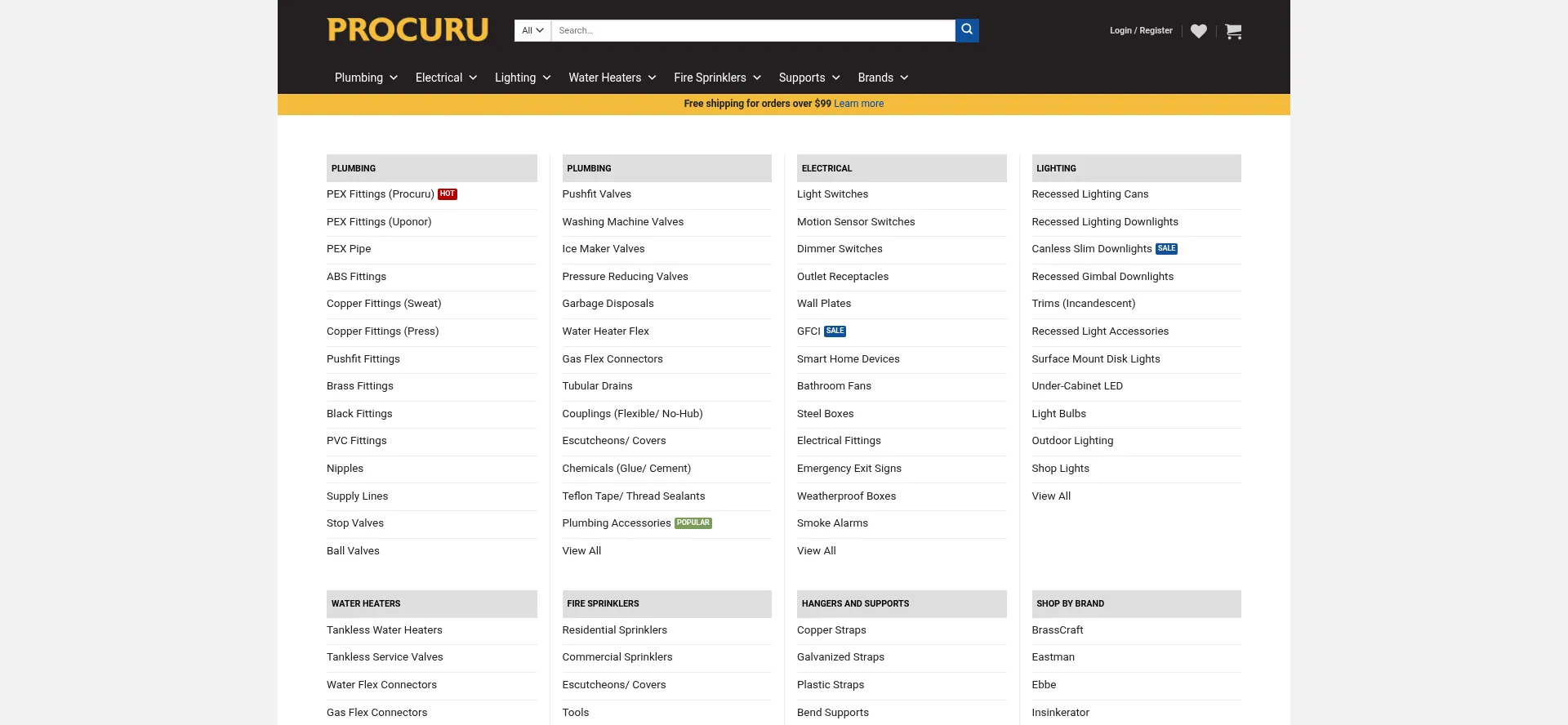Open Brass Fittings category
This screenshot has width=1568, height=725.
(360, 386)
